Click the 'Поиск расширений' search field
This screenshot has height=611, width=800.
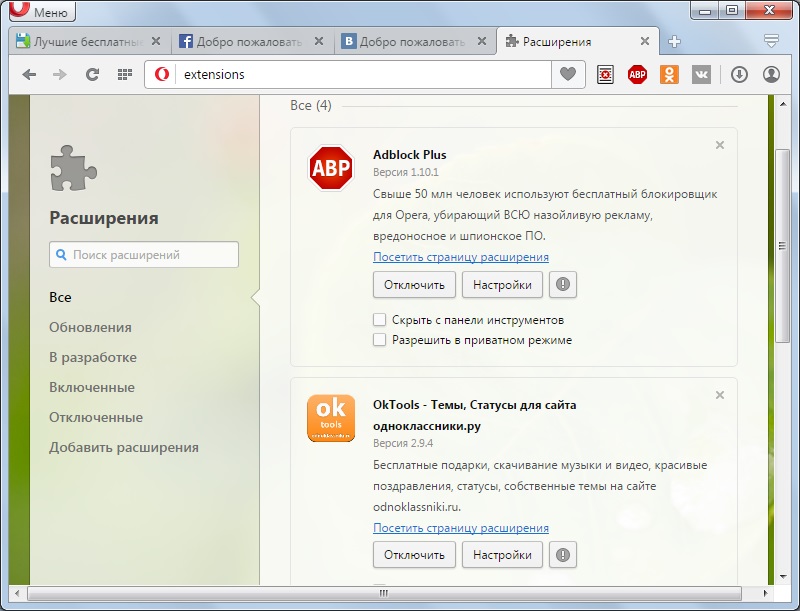tap(143, 255)
